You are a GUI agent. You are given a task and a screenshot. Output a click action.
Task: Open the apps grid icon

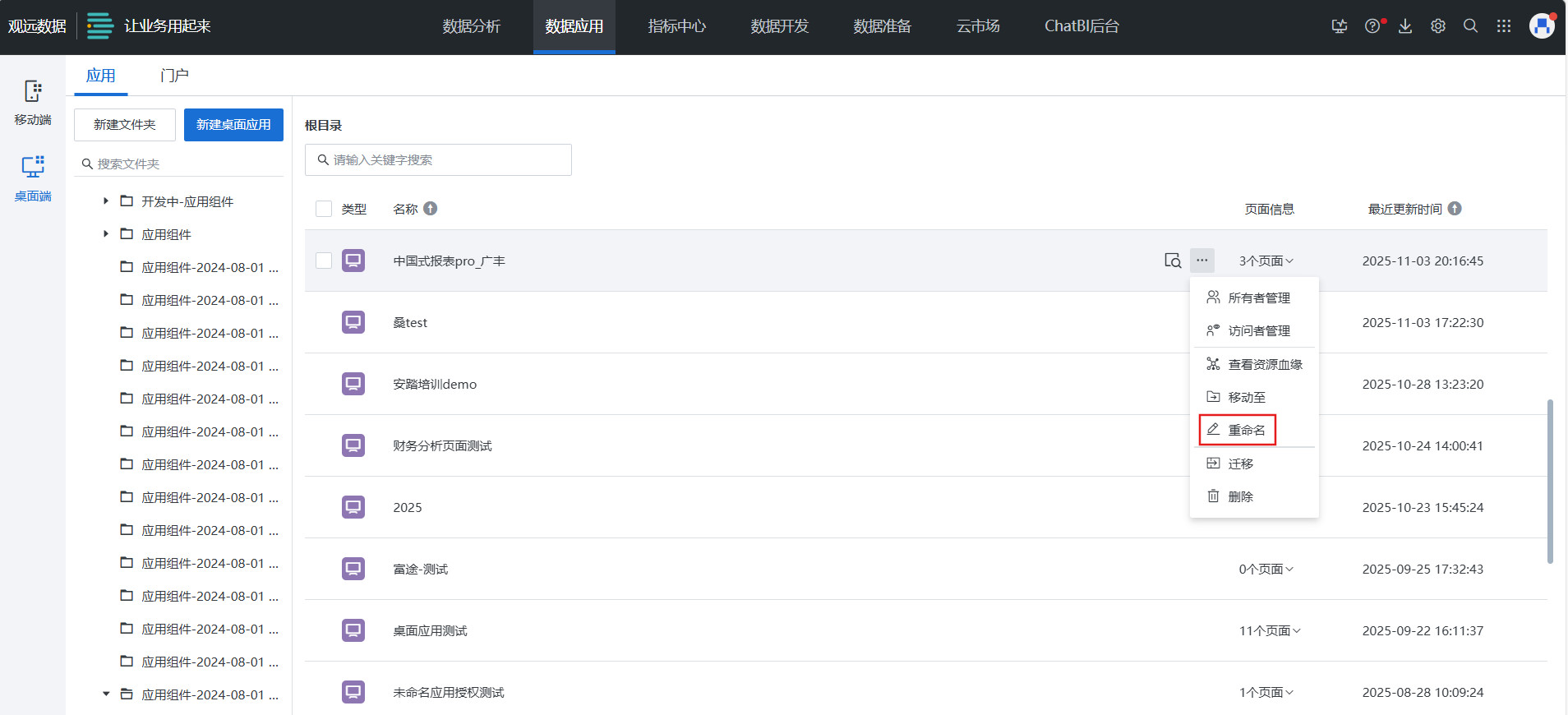(1504, 26)
